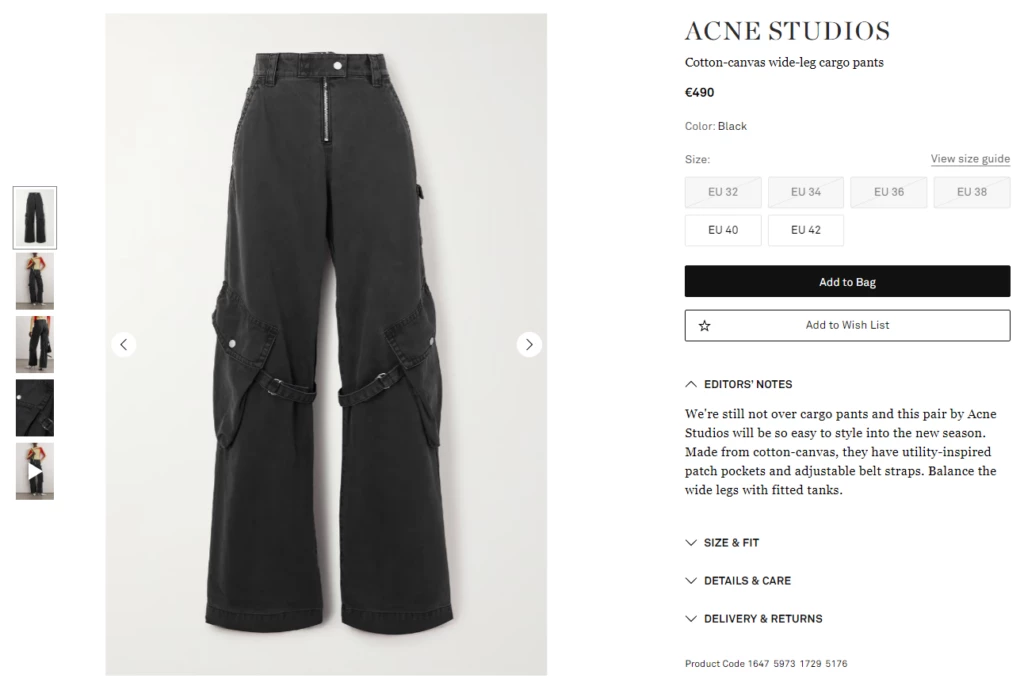1024x697 pixels.
Task: Click the Add to Bag button
Action: 847,282
